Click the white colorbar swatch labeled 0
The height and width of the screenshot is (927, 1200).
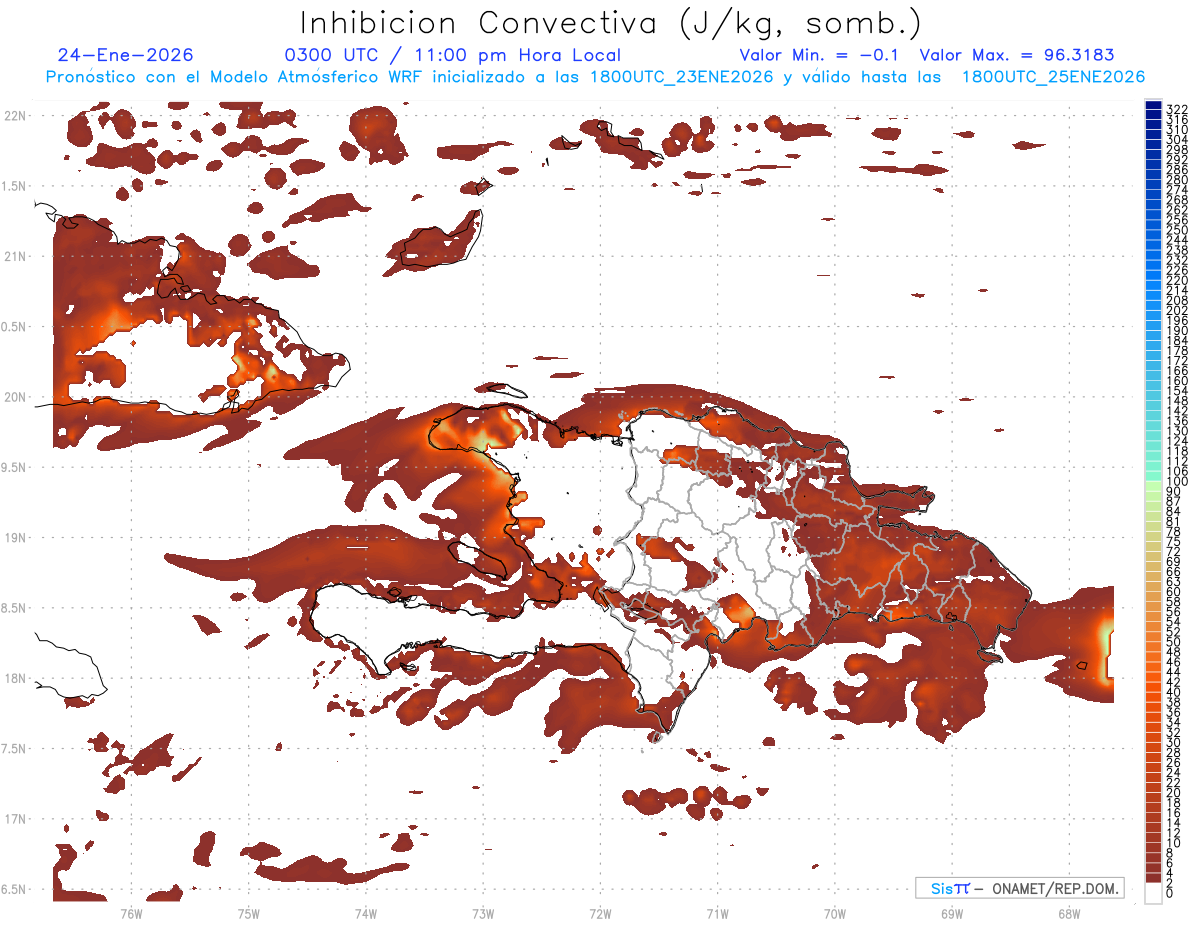(x=1153, y=893)
